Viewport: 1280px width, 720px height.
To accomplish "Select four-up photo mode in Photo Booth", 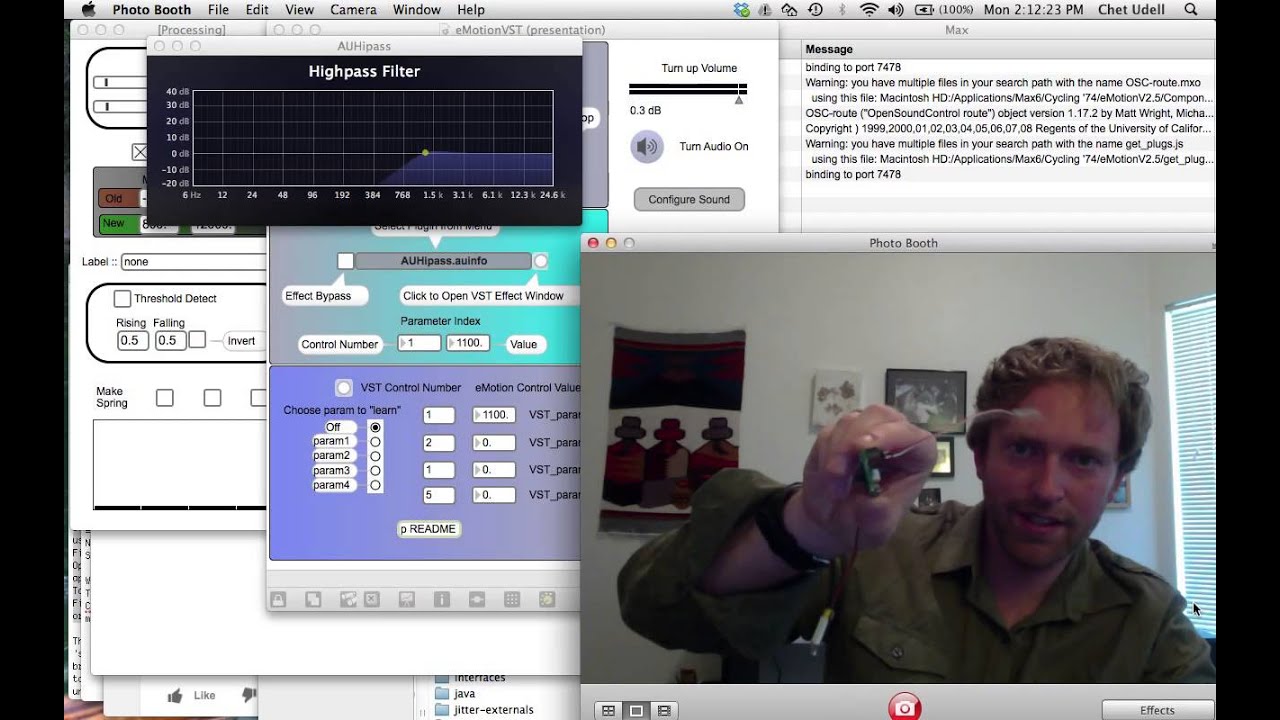I will [x=608, y=711].
